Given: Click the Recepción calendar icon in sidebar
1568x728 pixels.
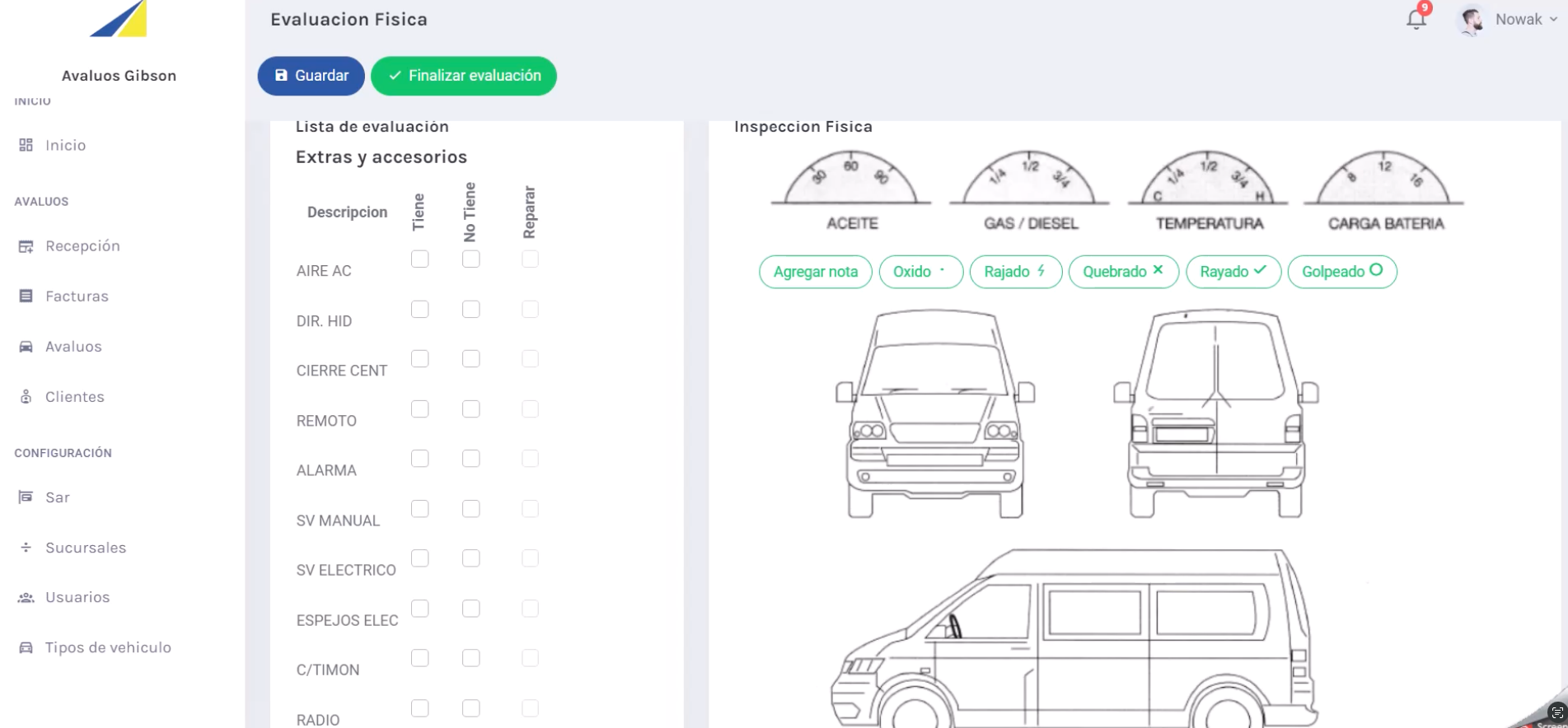Looking at the screenshot, I should pyautogui.click(x=26, y=246).
